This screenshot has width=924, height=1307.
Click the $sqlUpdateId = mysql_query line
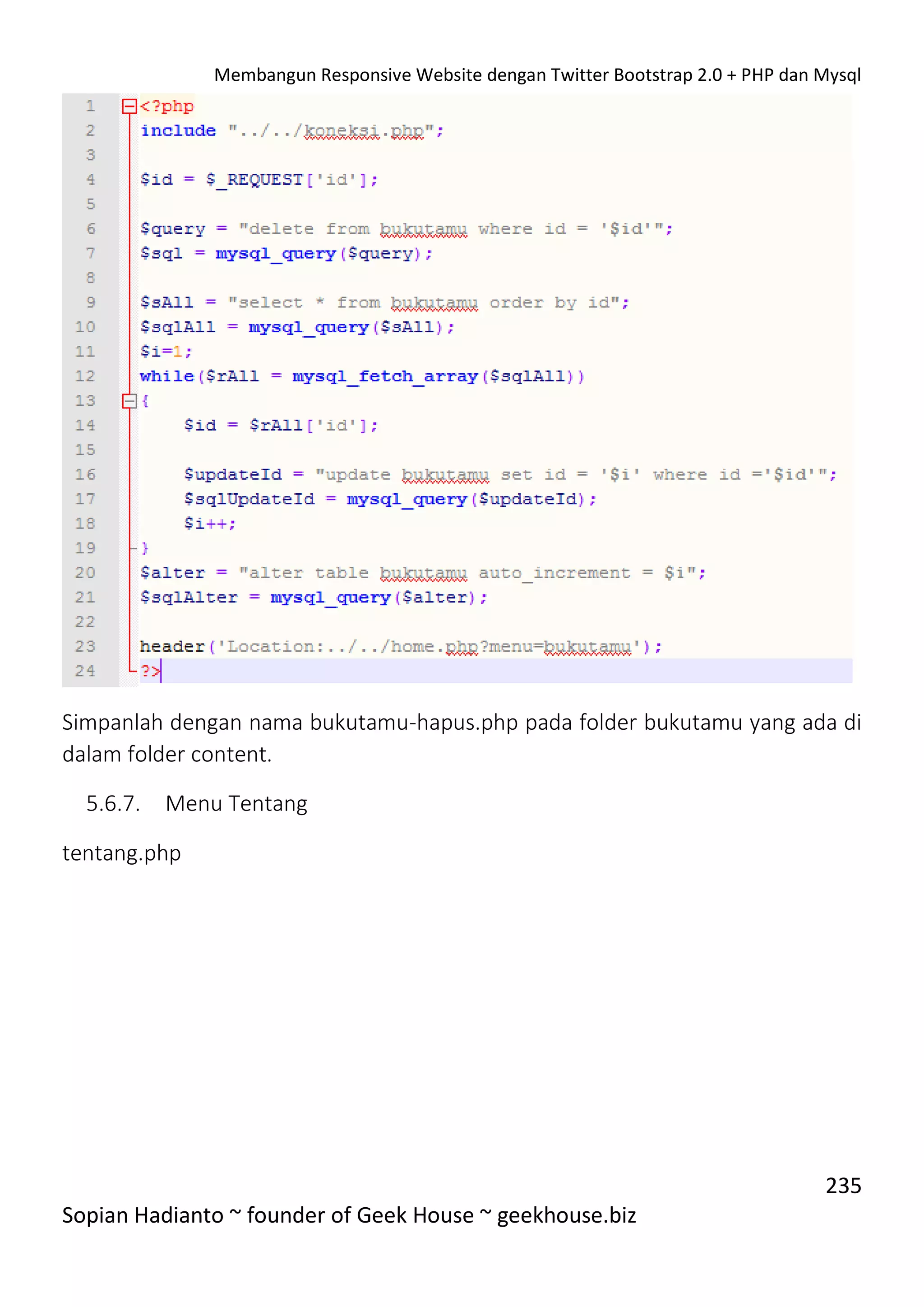tap(390, 499)
